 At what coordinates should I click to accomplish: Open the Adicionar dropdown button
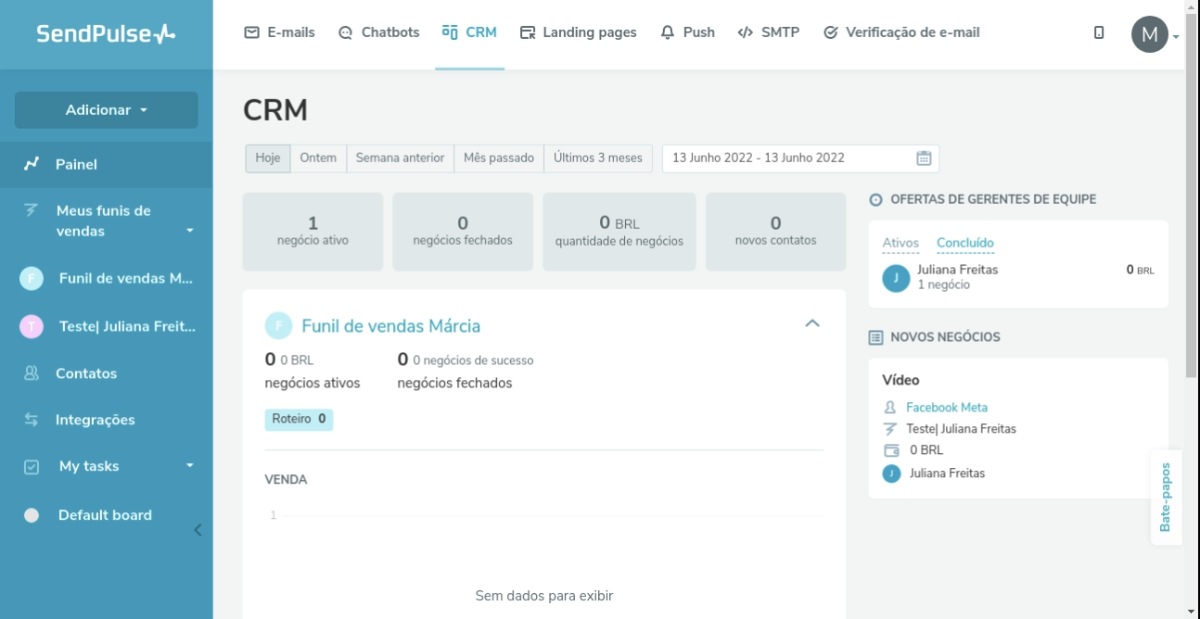106,110
